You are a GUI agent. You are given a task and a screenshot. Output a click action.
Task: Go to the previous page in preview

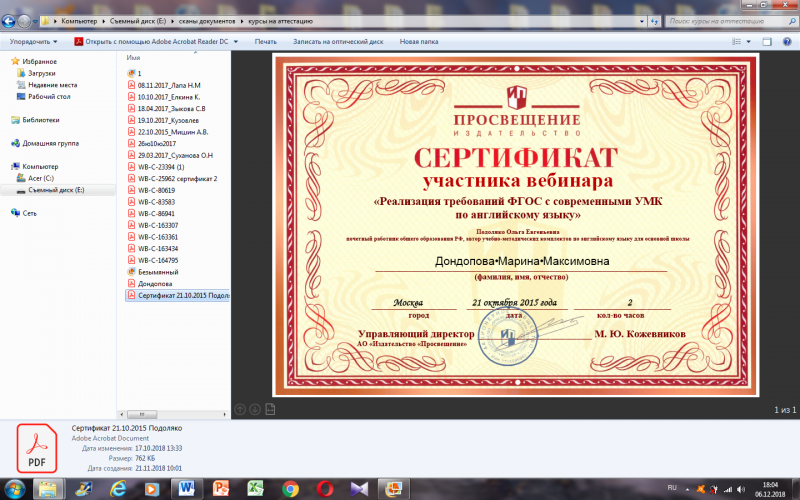(x=240, y=409)
